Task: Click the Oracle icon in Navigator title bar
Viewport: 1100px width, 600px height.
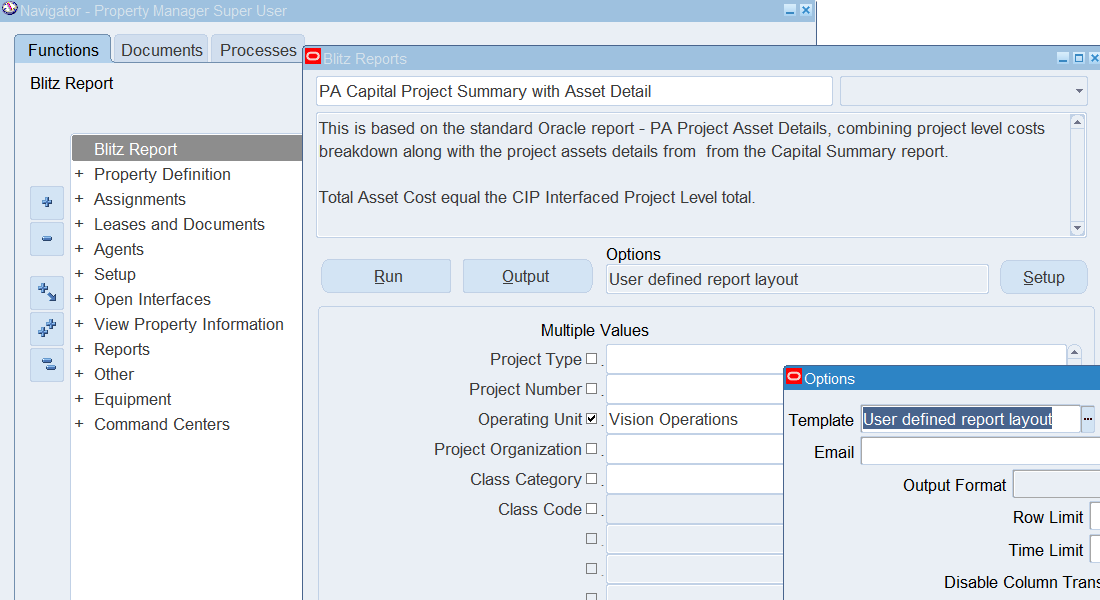Action: (9, 9)
